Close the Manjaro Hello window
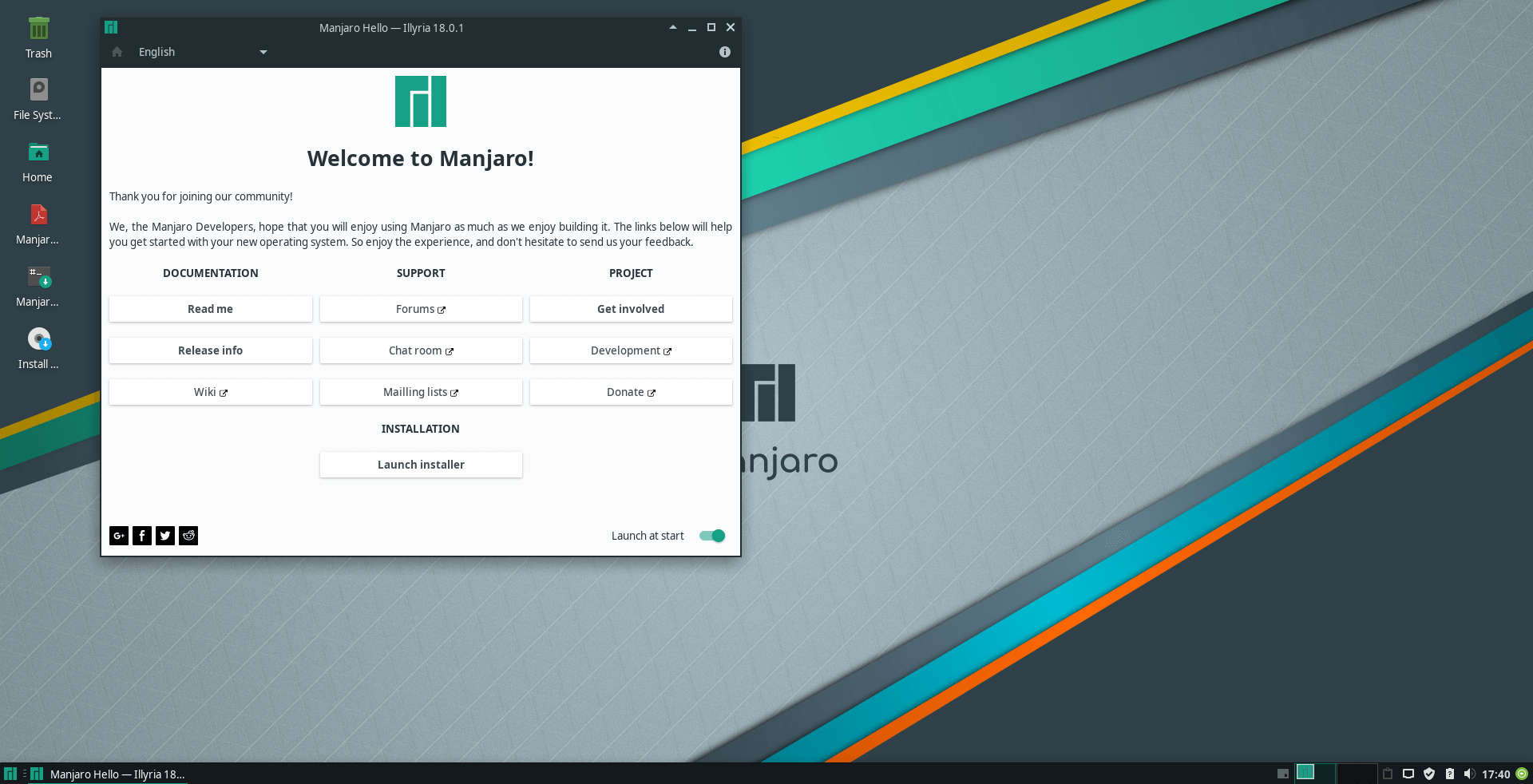Viewport: 1533px width, 784px height. [731, 27]
